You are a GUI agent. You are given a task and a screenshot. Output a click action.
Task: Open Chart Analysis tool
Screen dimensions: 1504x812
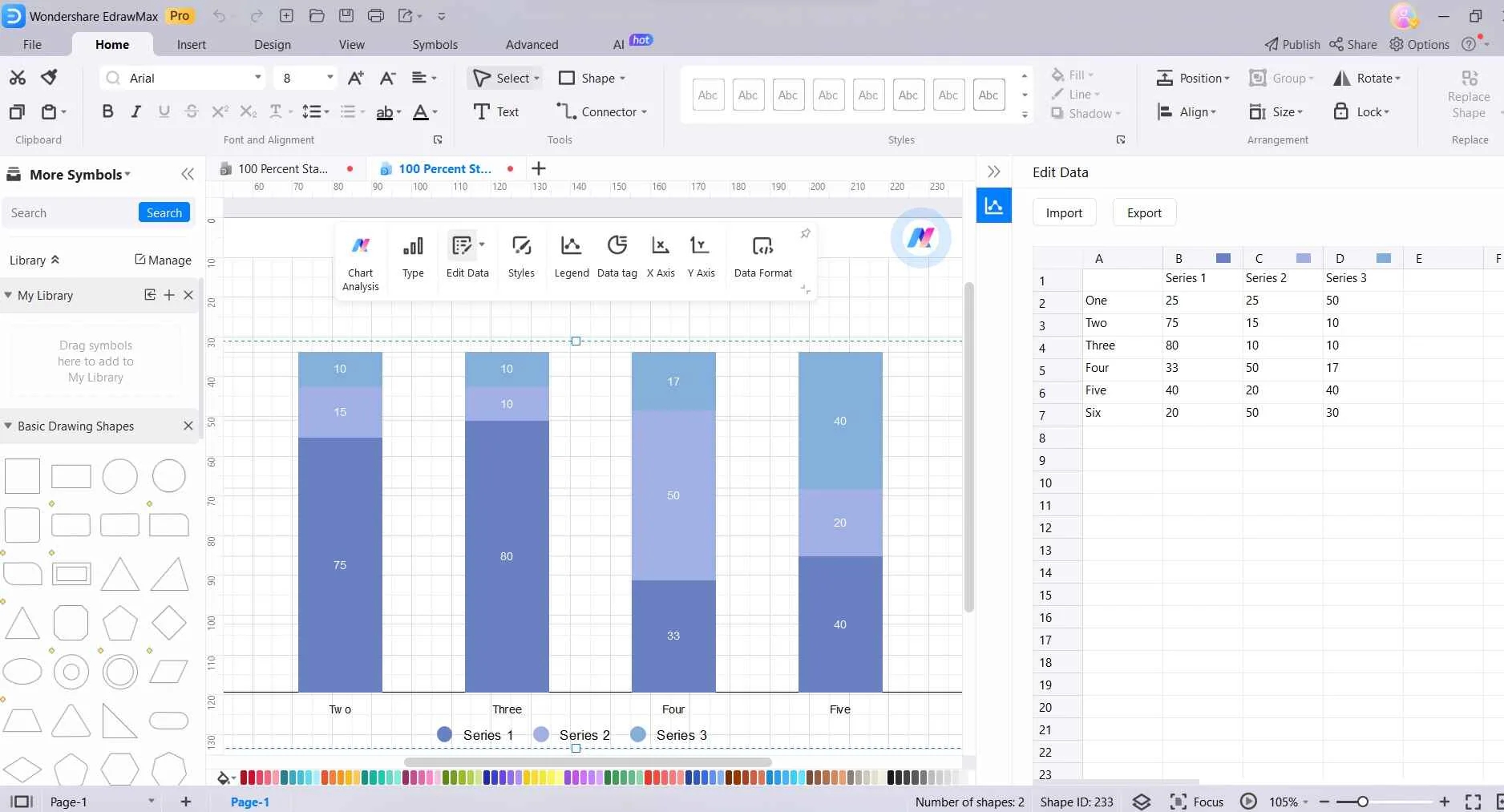pyautogui.click(x=361, y=262)
